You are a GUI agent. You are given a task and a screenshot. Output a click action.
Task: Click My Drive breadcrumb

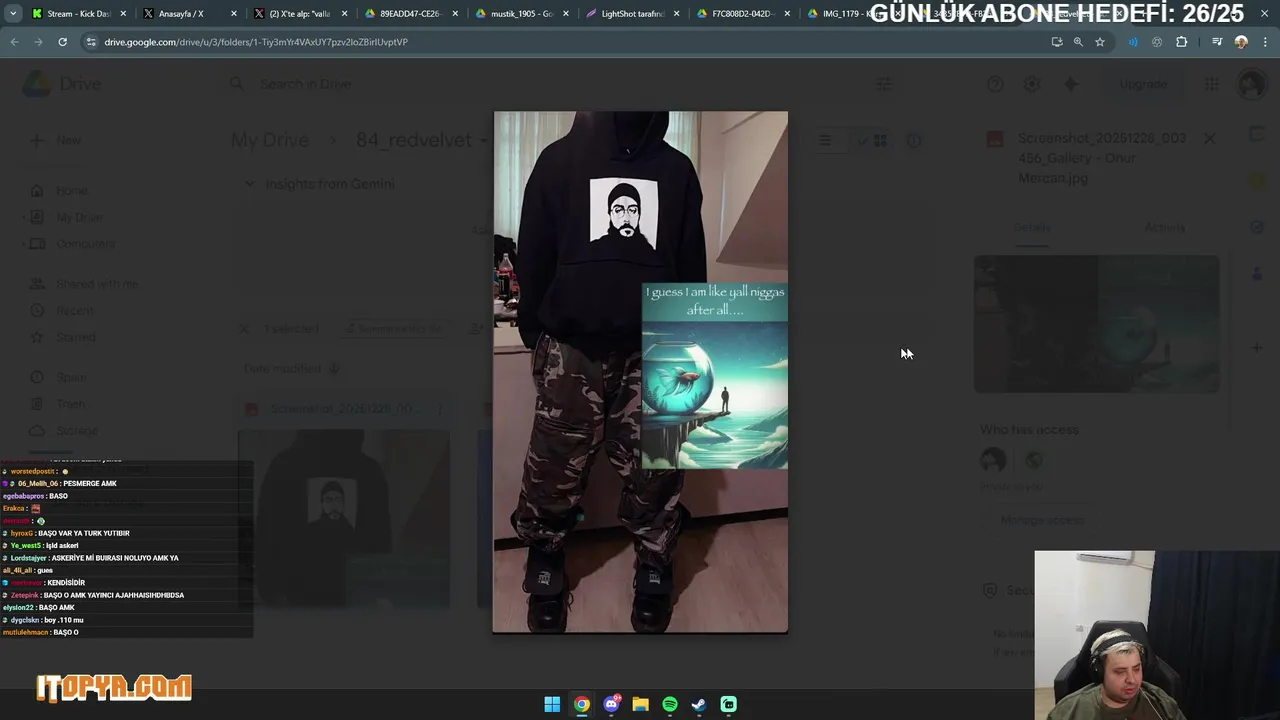270,140
